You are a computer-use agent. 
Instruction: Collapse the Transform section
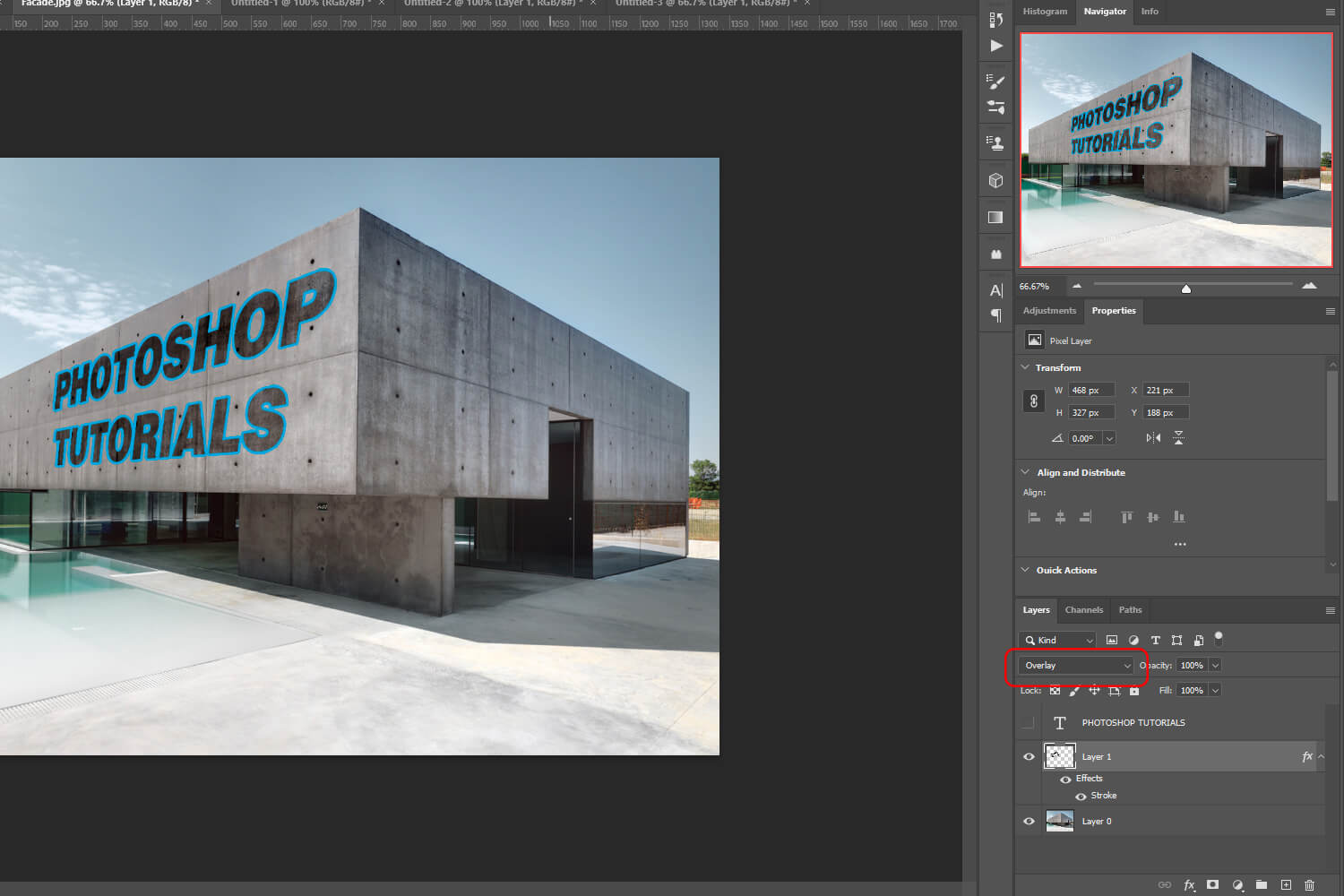click(x=1025, y=367)
